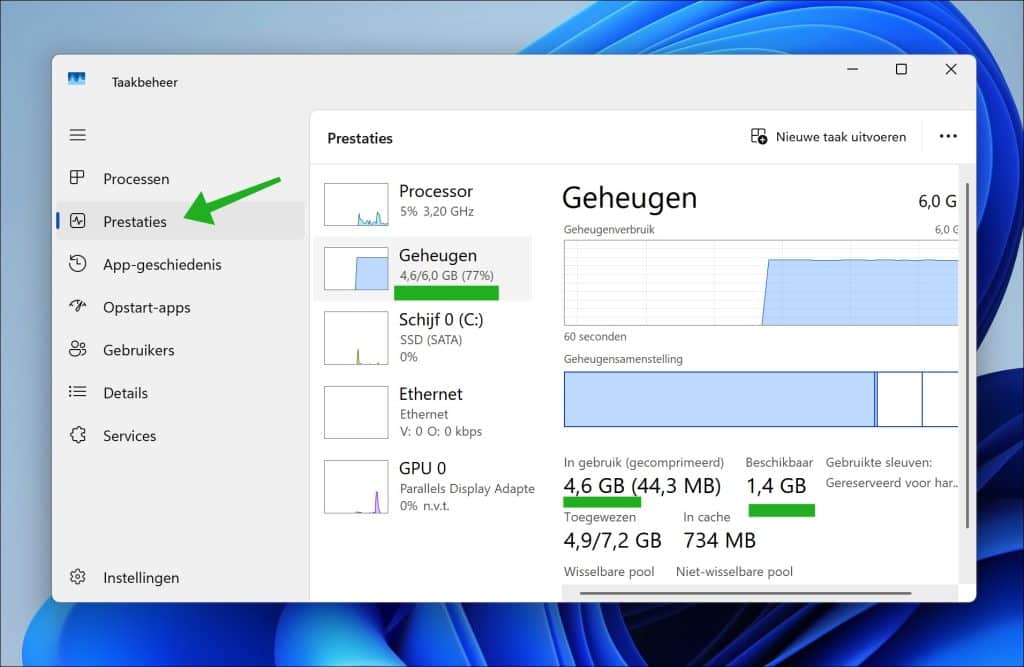Click the "734 MB" In cache value
This screenshot has height=667, width=1024.
click(719, 540)
